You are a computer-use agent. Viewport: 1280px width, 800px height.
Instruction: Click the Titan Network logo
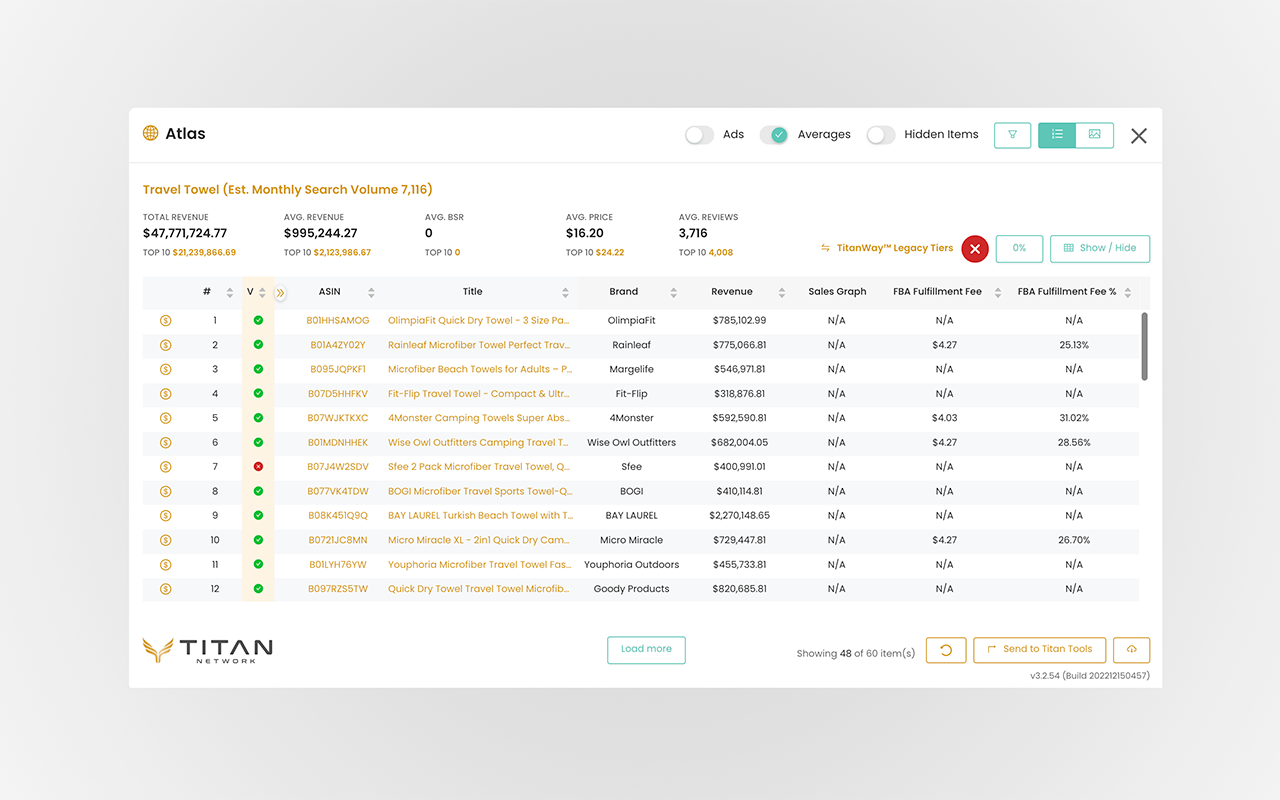pos(208,651)
